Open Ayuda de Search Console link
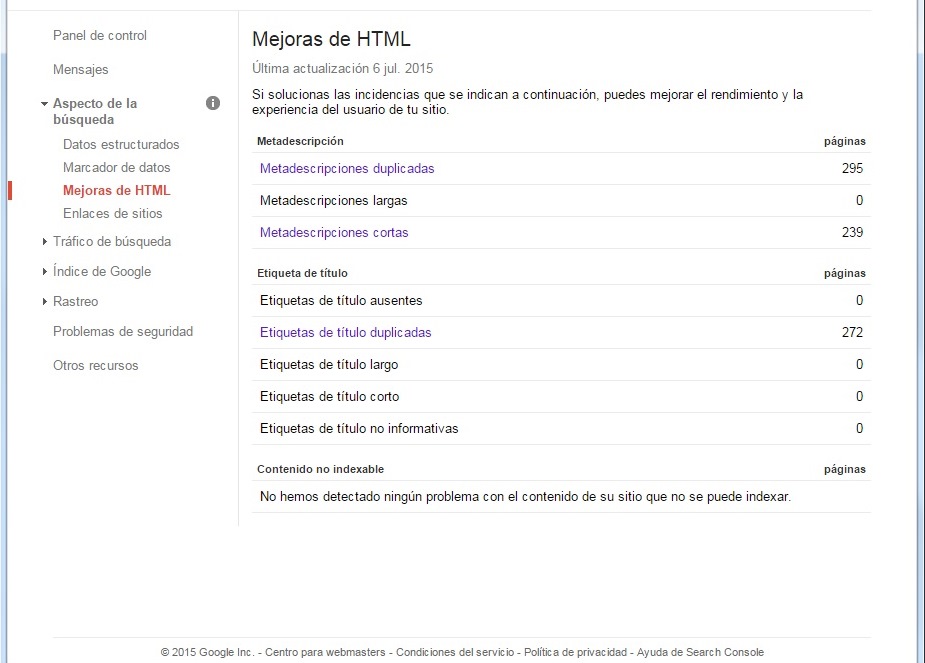 [x=700, y=652]
